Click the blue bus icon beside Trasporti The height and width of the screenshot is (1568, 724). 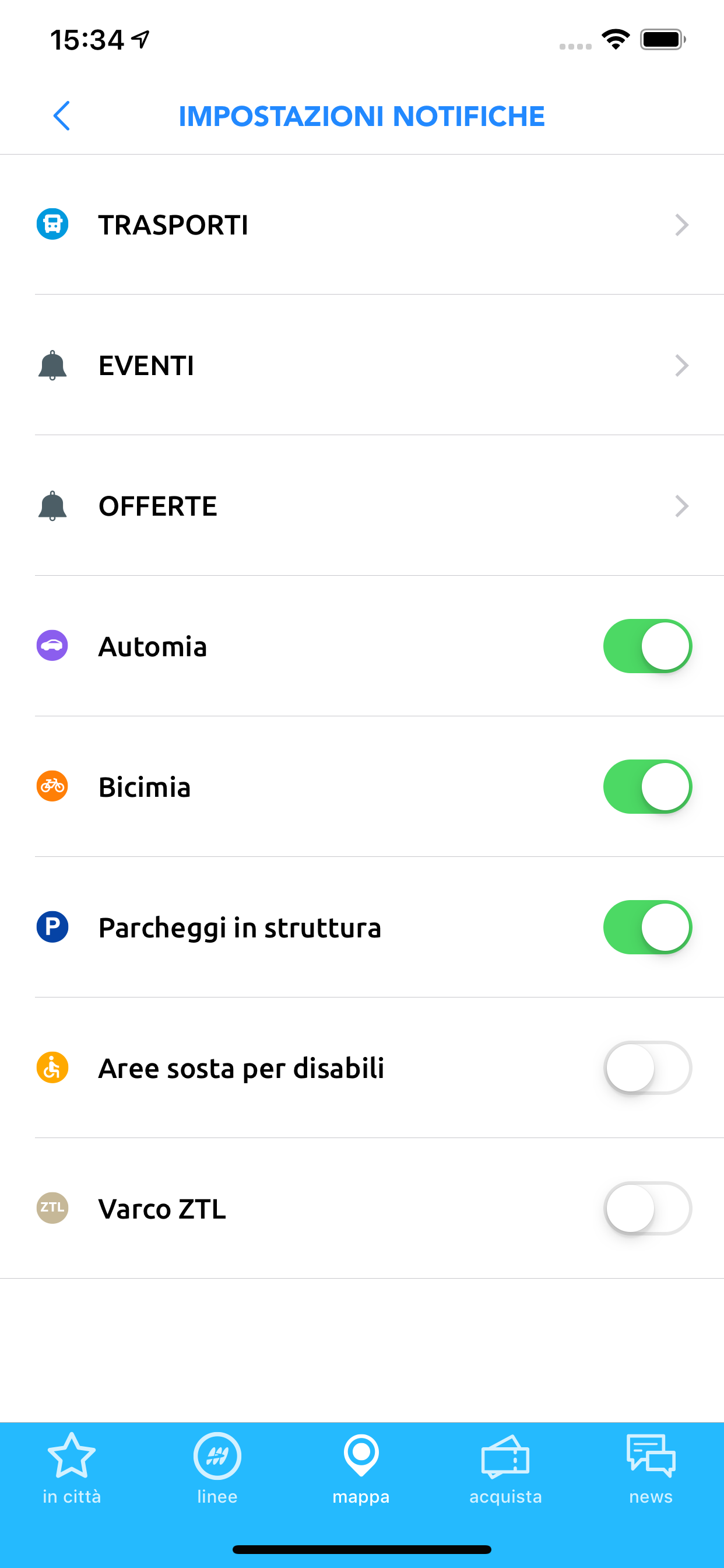pos(52,225)
